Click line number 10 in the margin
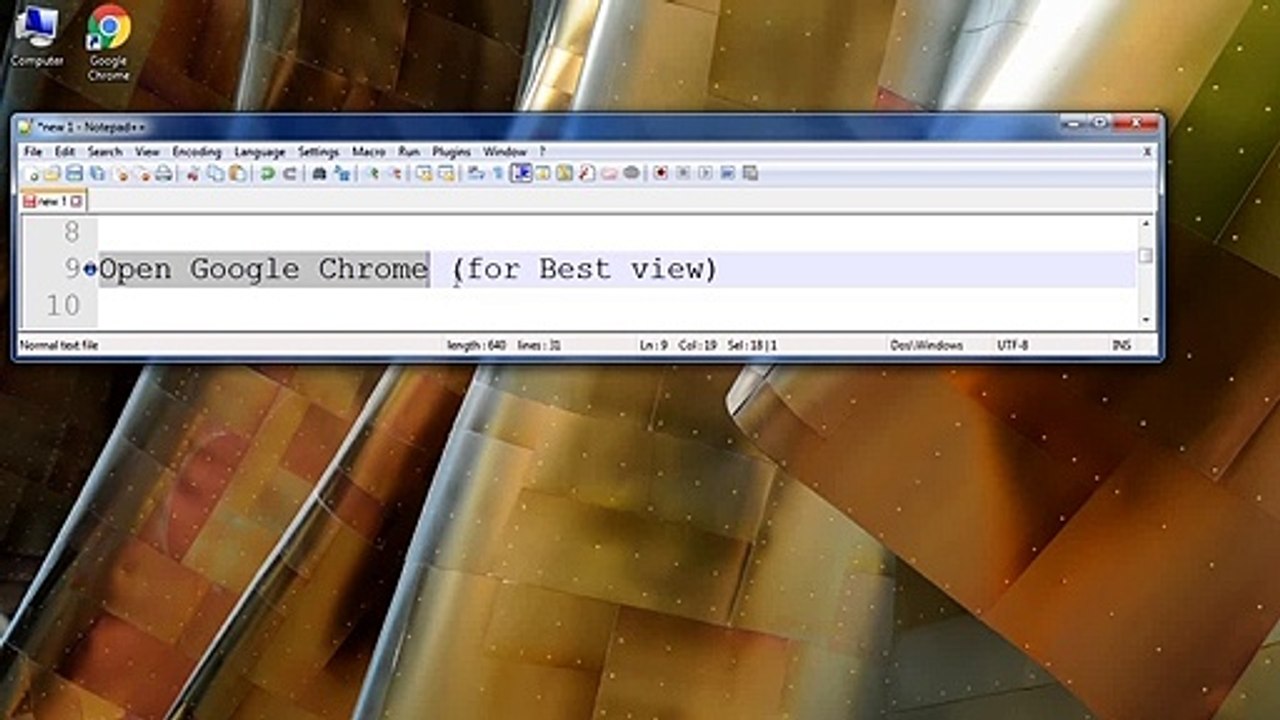 click(x=63, y=305)
